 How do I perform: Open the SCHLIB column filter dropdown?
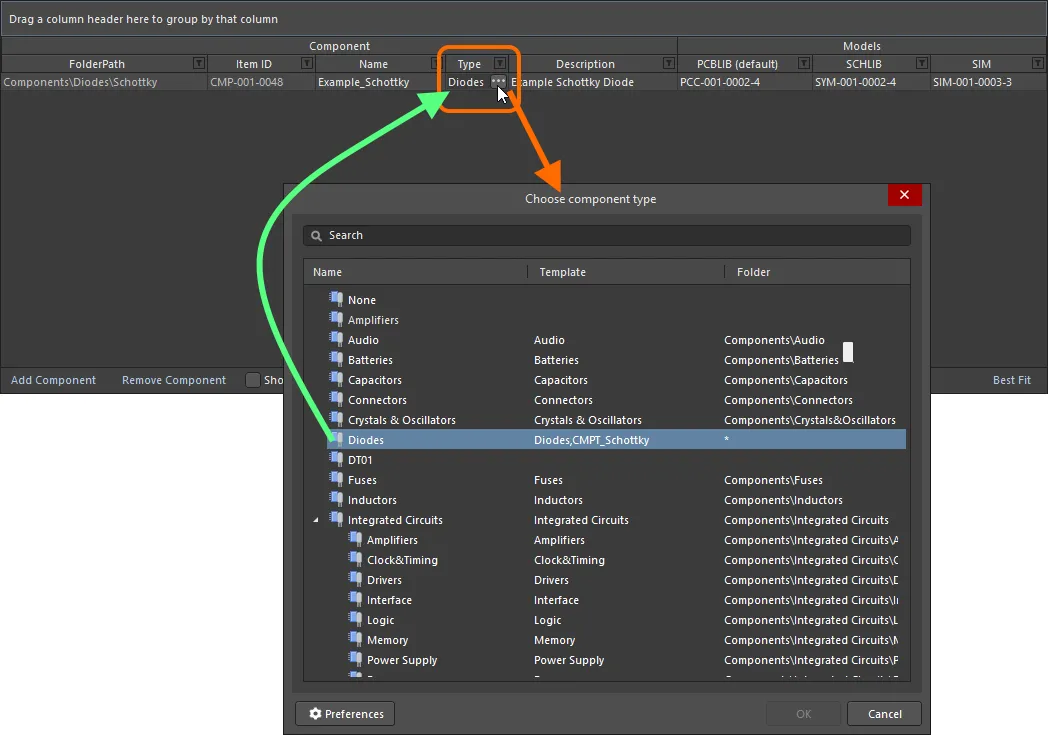922,63
